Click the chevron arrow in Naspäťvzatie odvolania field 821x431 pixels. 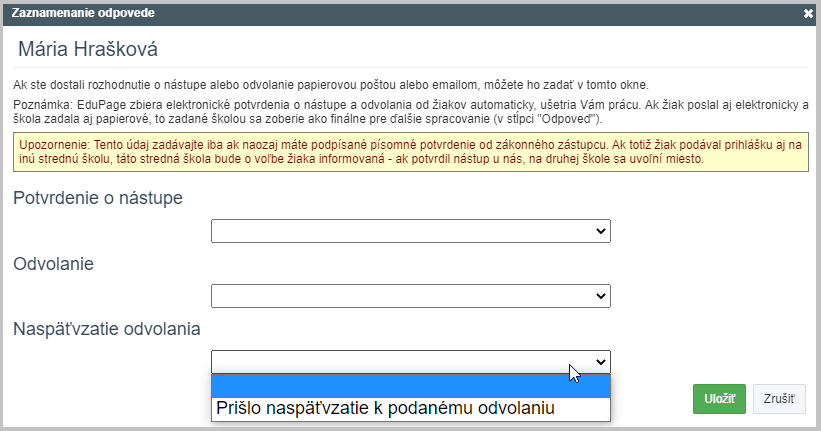coord(601,362)
